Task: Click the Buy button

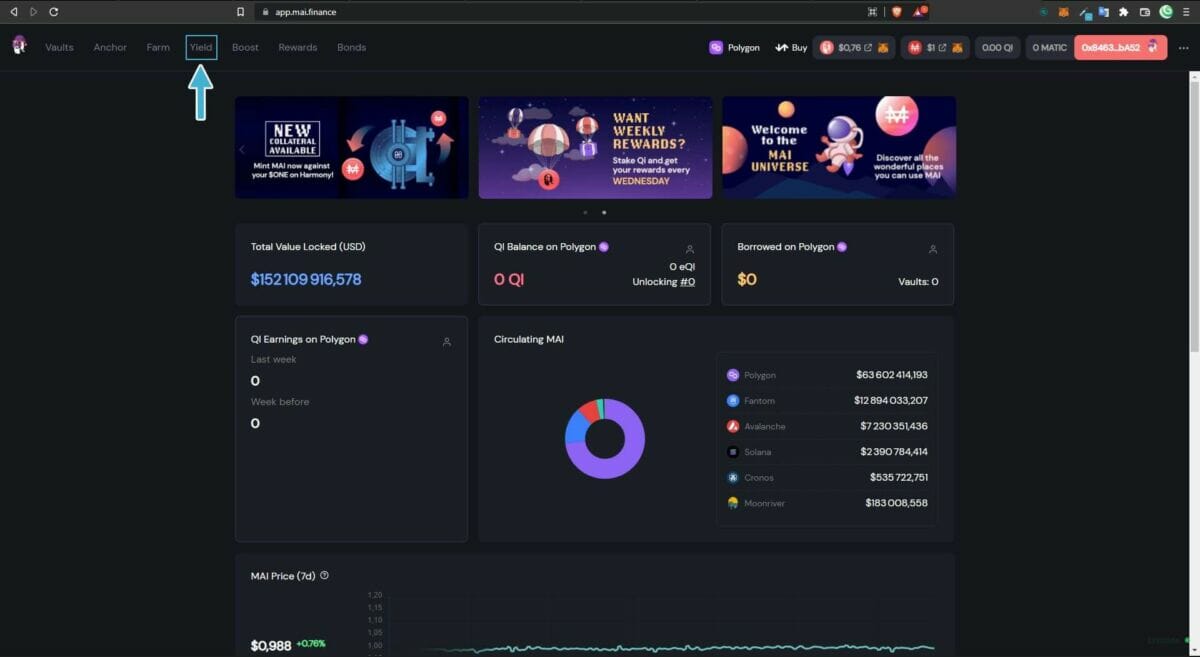Action: (791, 48)
